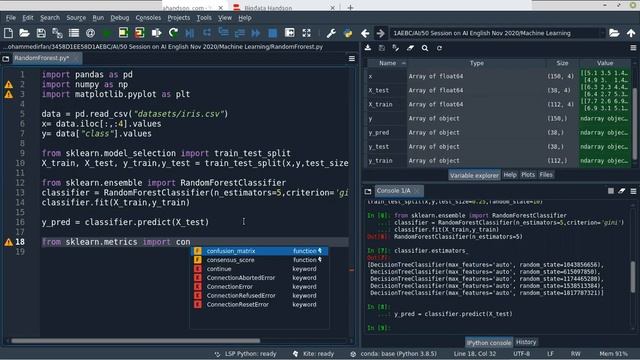The image size is (640, 360).
Task: Create a new file with the toolbar icon
Action: [8, 33]
